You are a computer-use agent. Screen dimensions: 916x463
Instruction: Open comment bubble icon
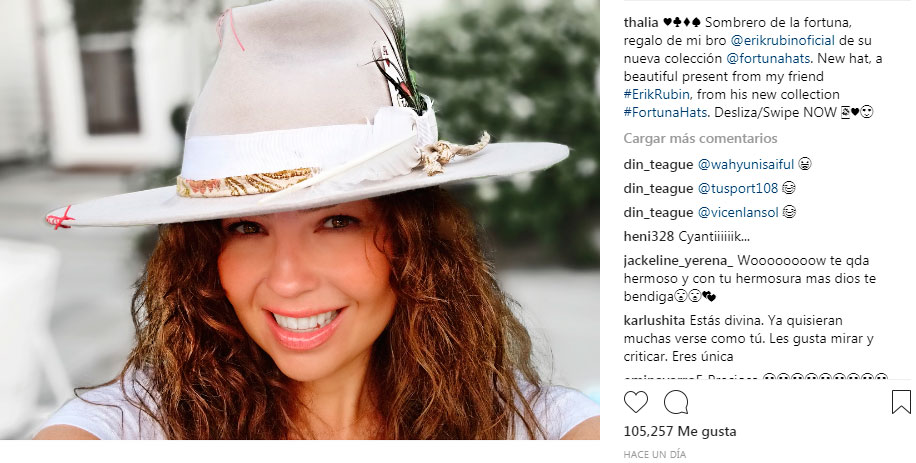tap(676, 402)
